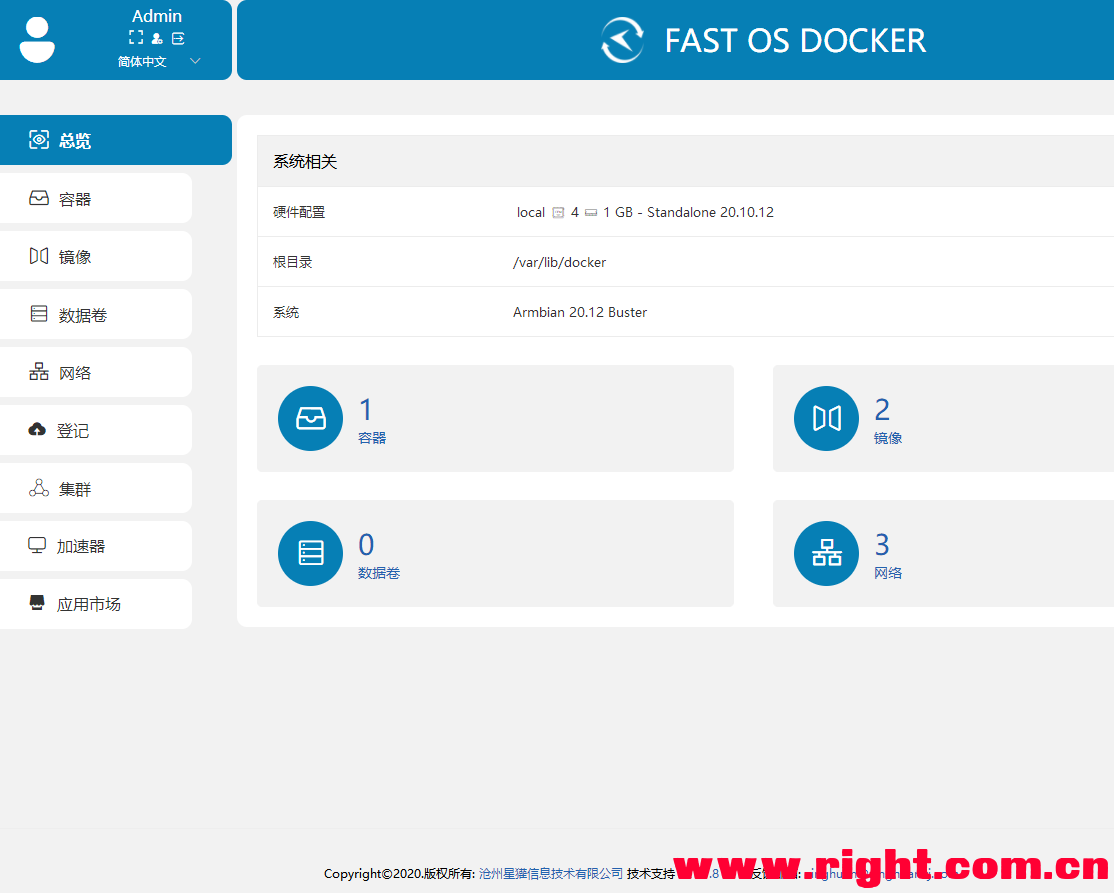
Task: Click the /var/lib/docker path value
Action: 559,262
